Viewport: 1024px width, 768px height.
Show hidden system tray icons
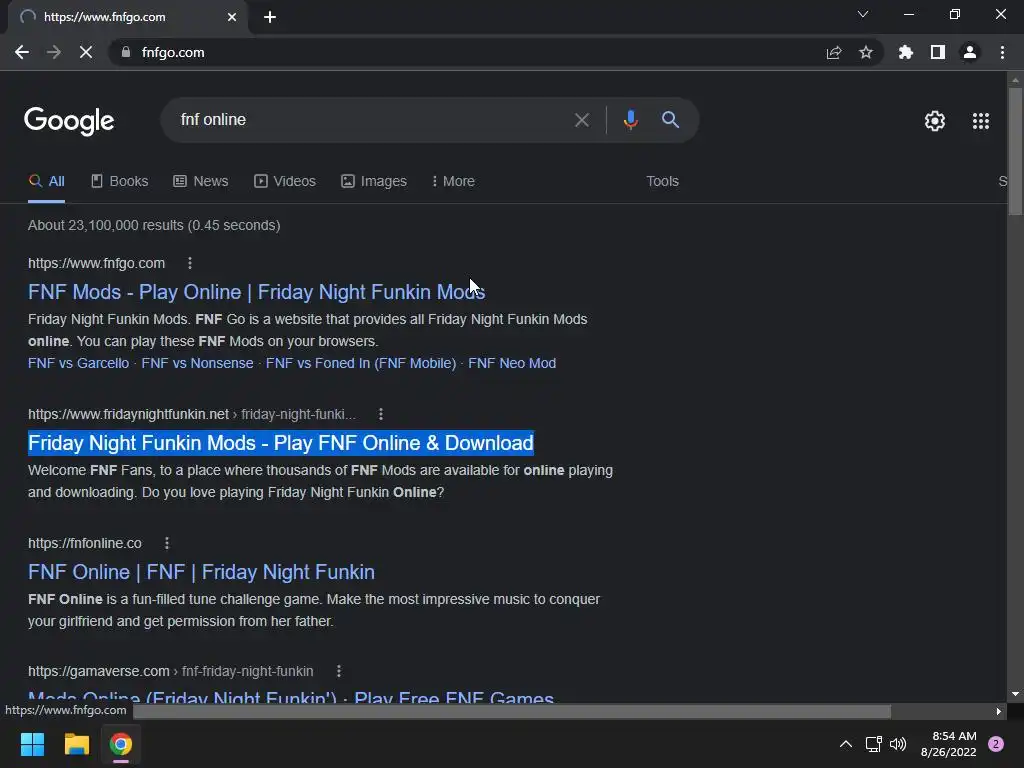pos(846,744)
